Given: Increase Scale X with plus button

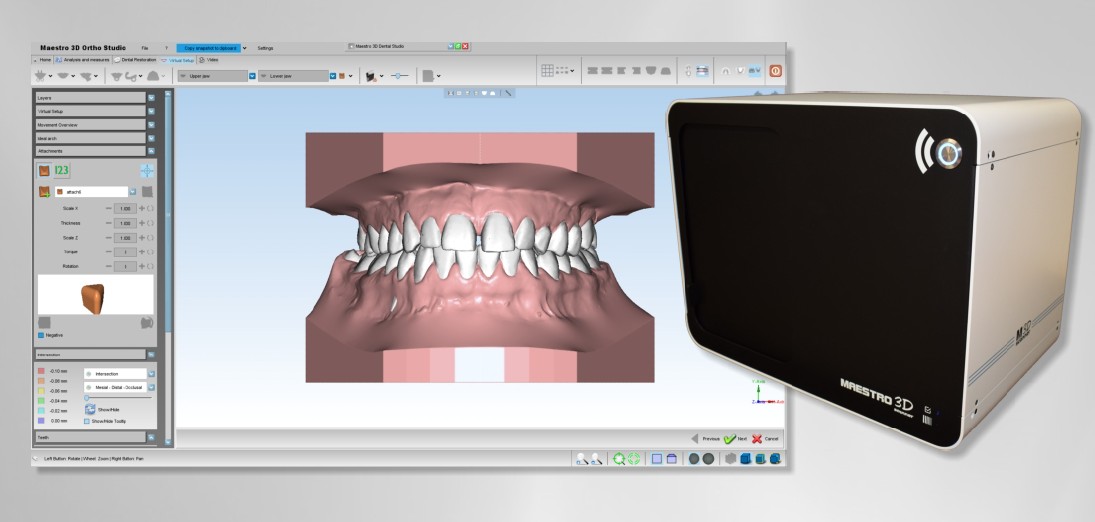Looking at the screenshot, I should coord(142,208).
